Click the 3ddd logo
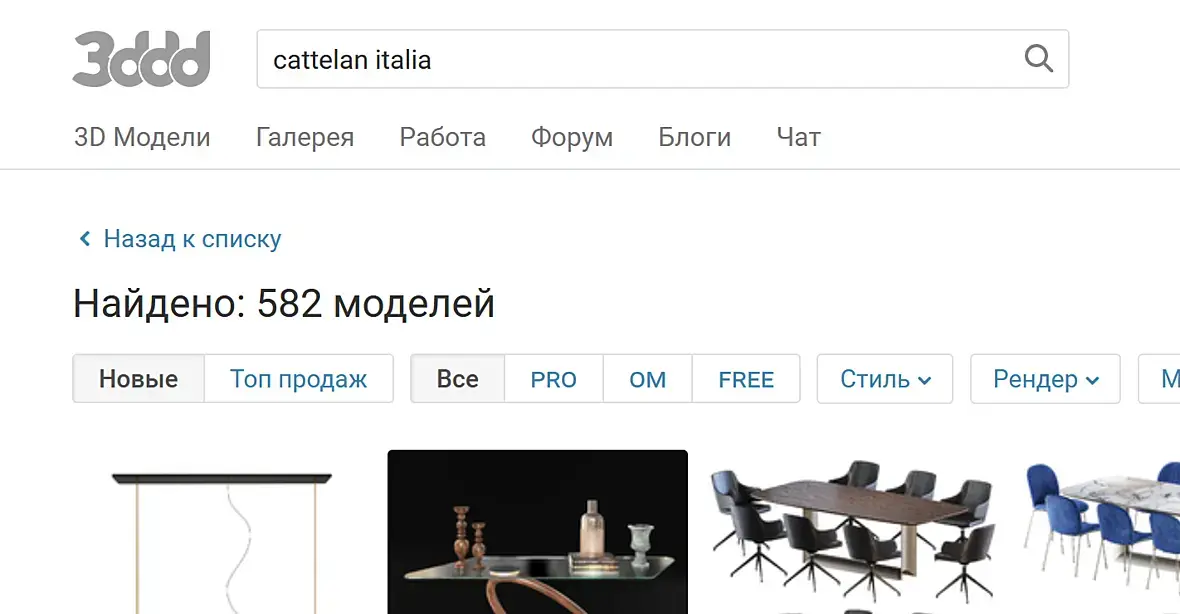The image size is (1180, 614). click(x=141, y=59)
